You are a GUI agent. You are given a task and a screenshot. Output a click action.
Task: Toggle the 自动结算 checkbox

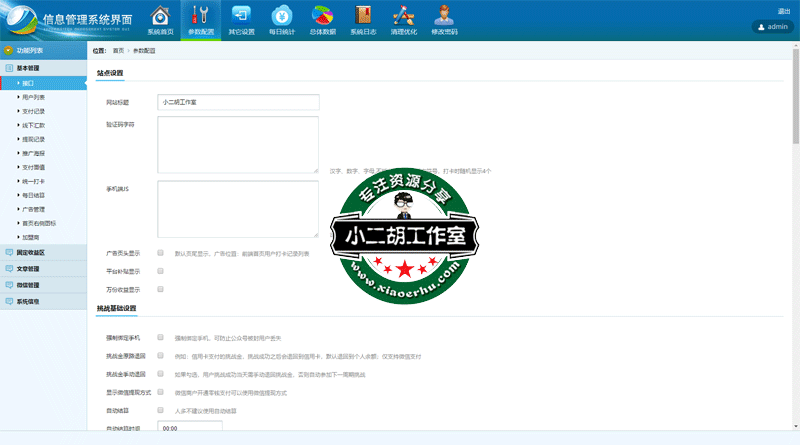coord(160,410)
